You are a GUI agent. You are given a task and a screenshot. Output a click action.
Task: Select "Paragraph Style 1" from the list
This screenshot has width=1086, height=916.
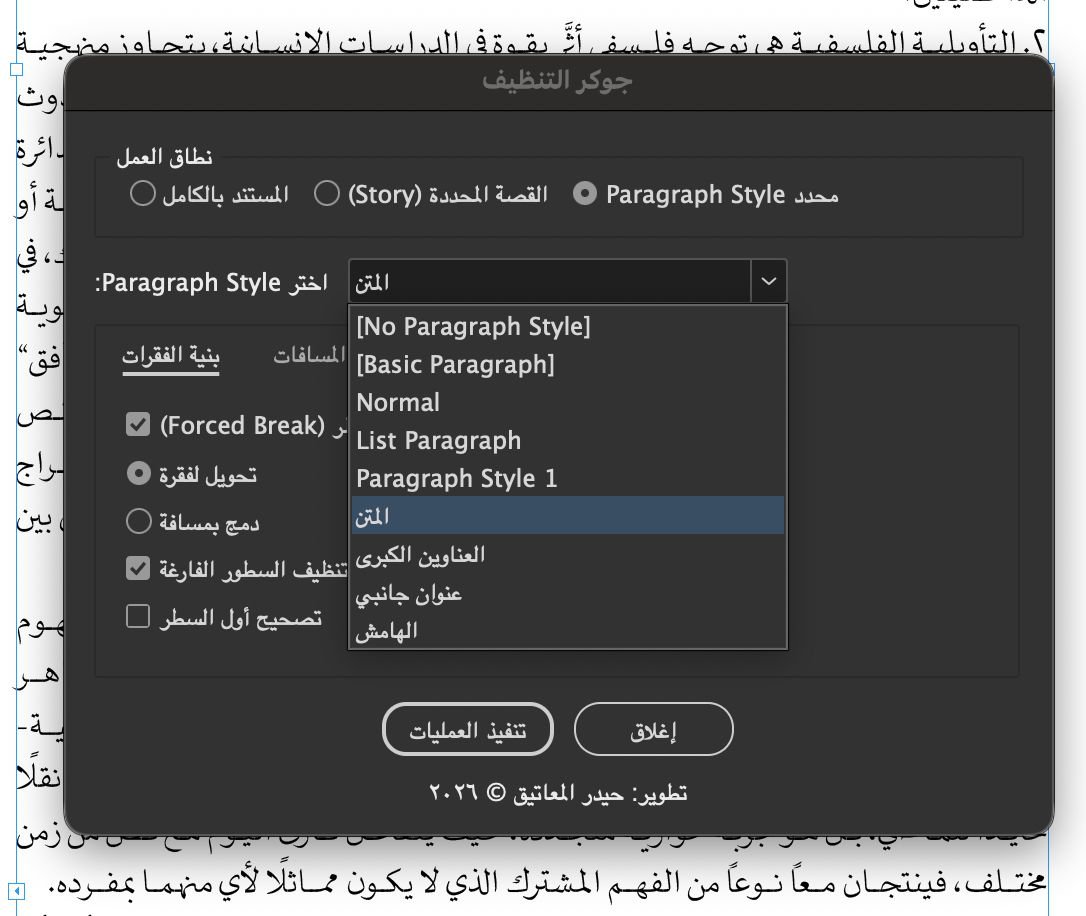click(457, 478)
